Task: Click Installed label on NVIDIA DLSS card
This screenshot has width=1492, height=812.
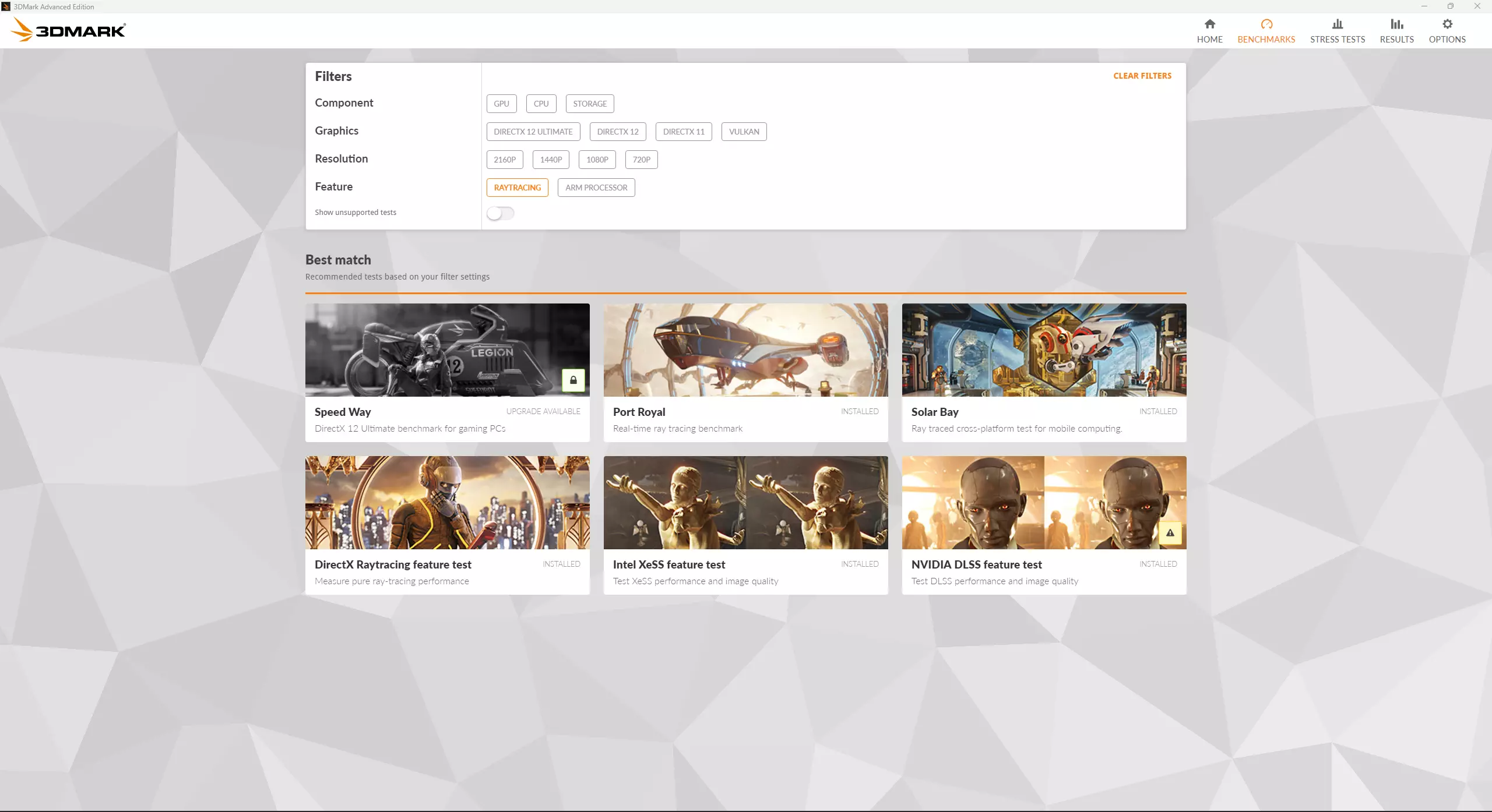Action: (1158, 564)
